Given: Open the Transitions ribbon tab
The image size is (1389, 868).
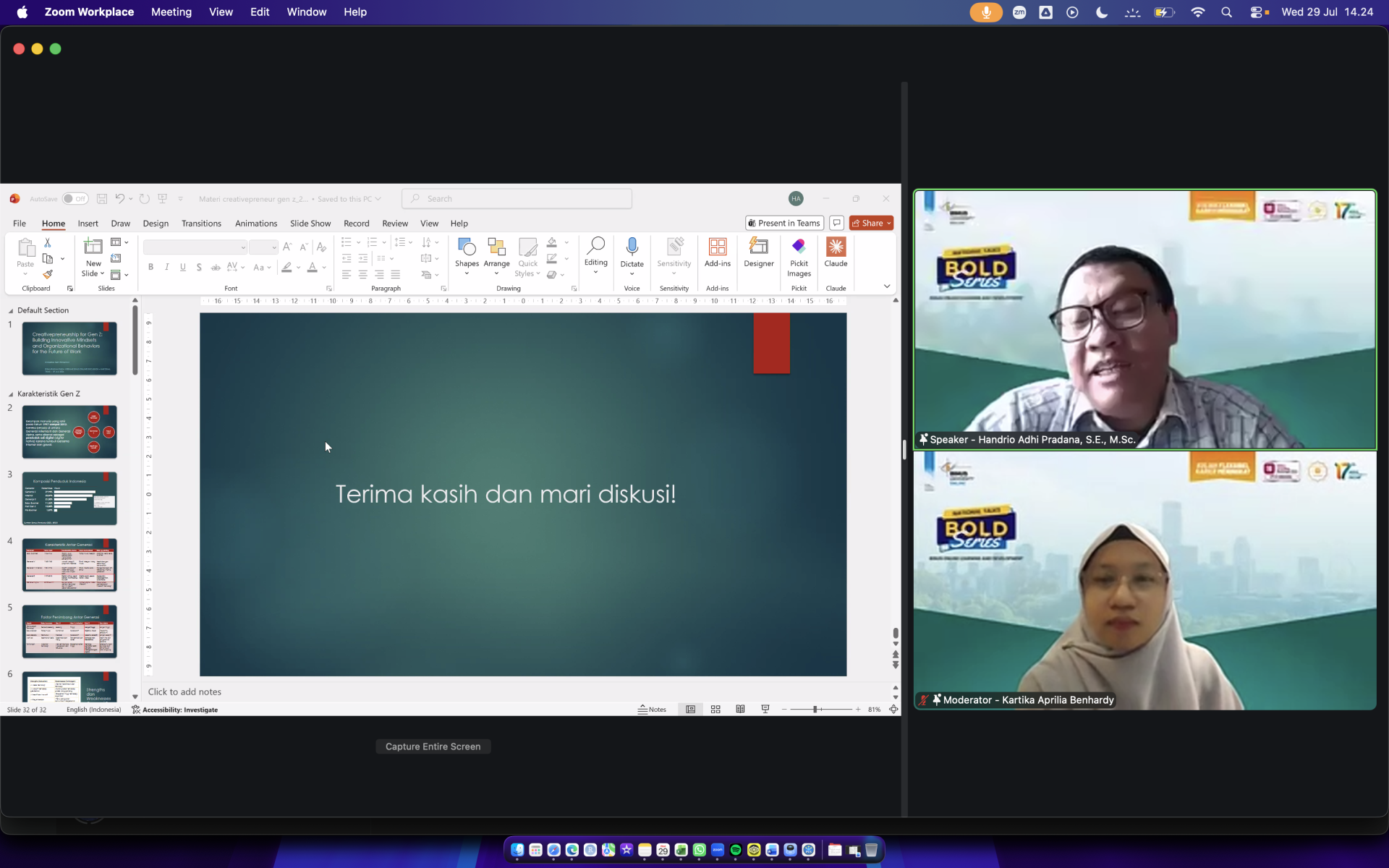Looking at the screenshot, I should (x=201, y=224).
